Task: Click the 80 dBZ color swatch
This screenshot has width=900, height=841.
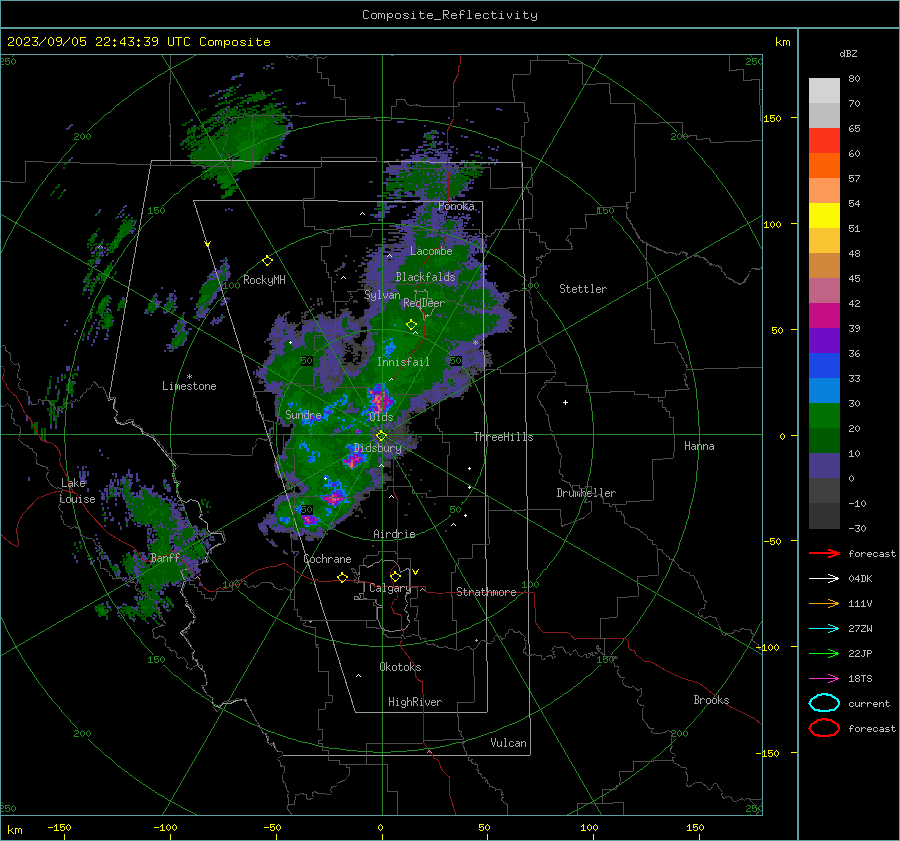Action: (x=824, y=90)
